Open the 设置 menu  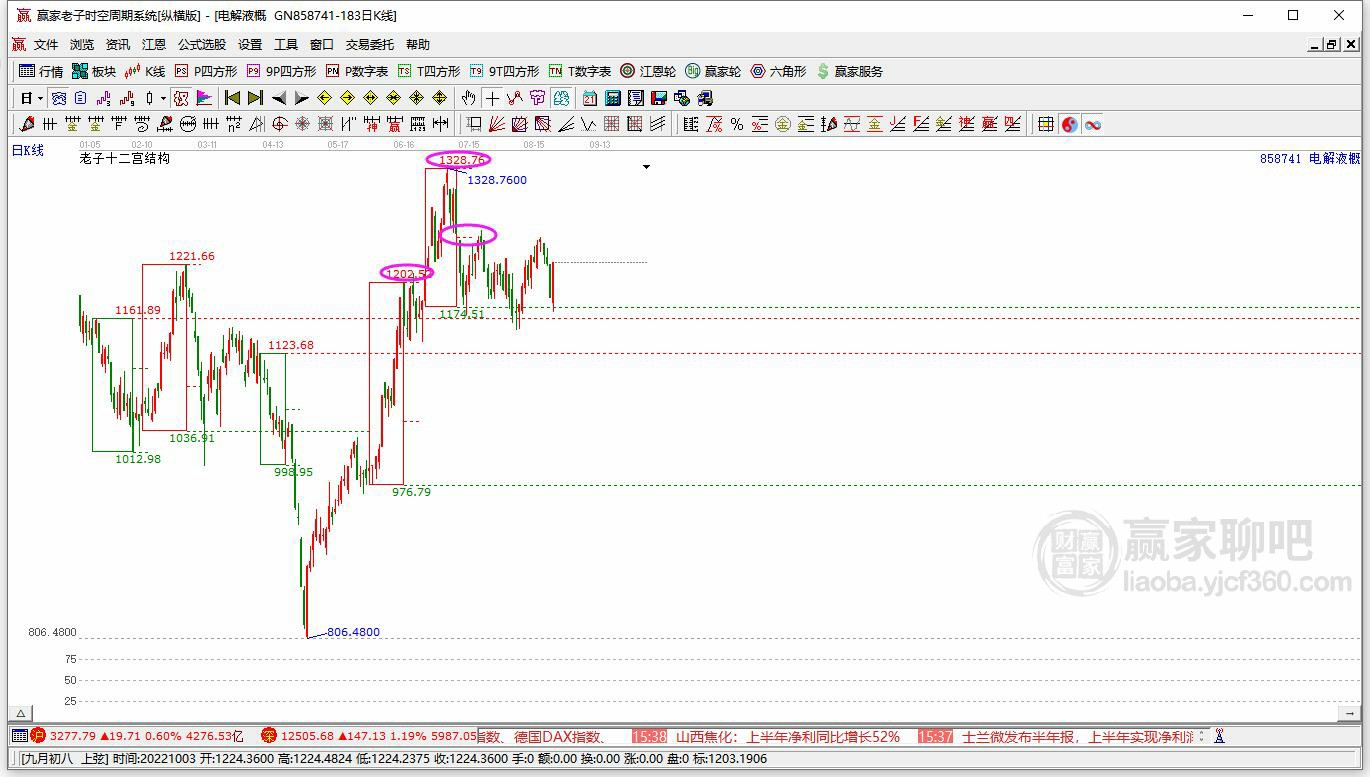250,45
